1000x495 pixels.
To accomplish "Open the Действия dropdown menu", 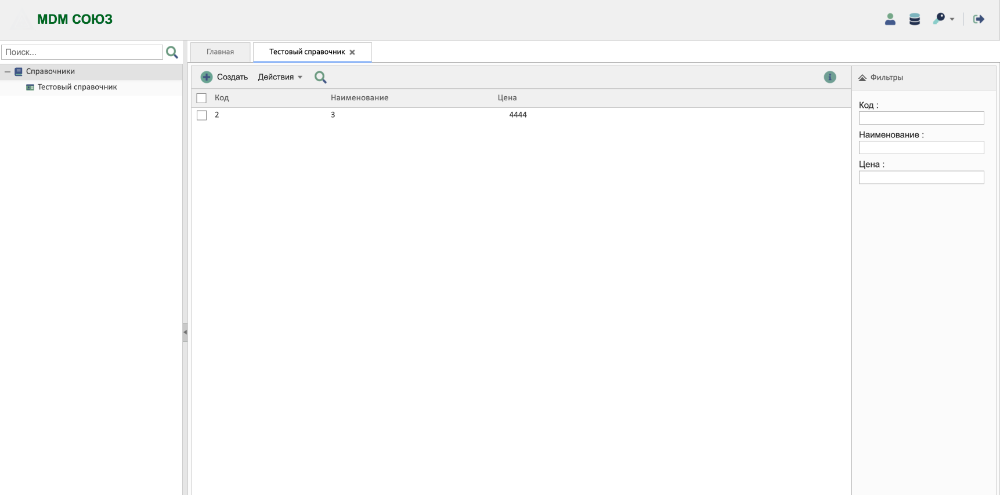I will (x=279, y=77).
